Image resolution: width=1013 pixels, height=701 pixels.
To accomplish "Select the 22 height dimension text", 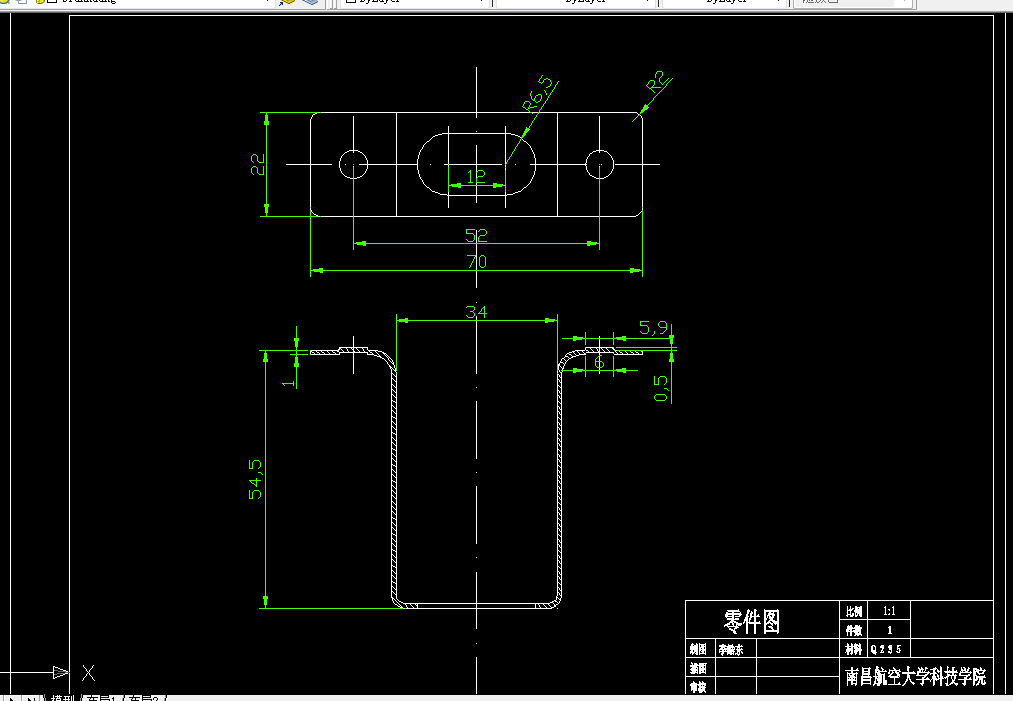I will click(x=258, y=164).
